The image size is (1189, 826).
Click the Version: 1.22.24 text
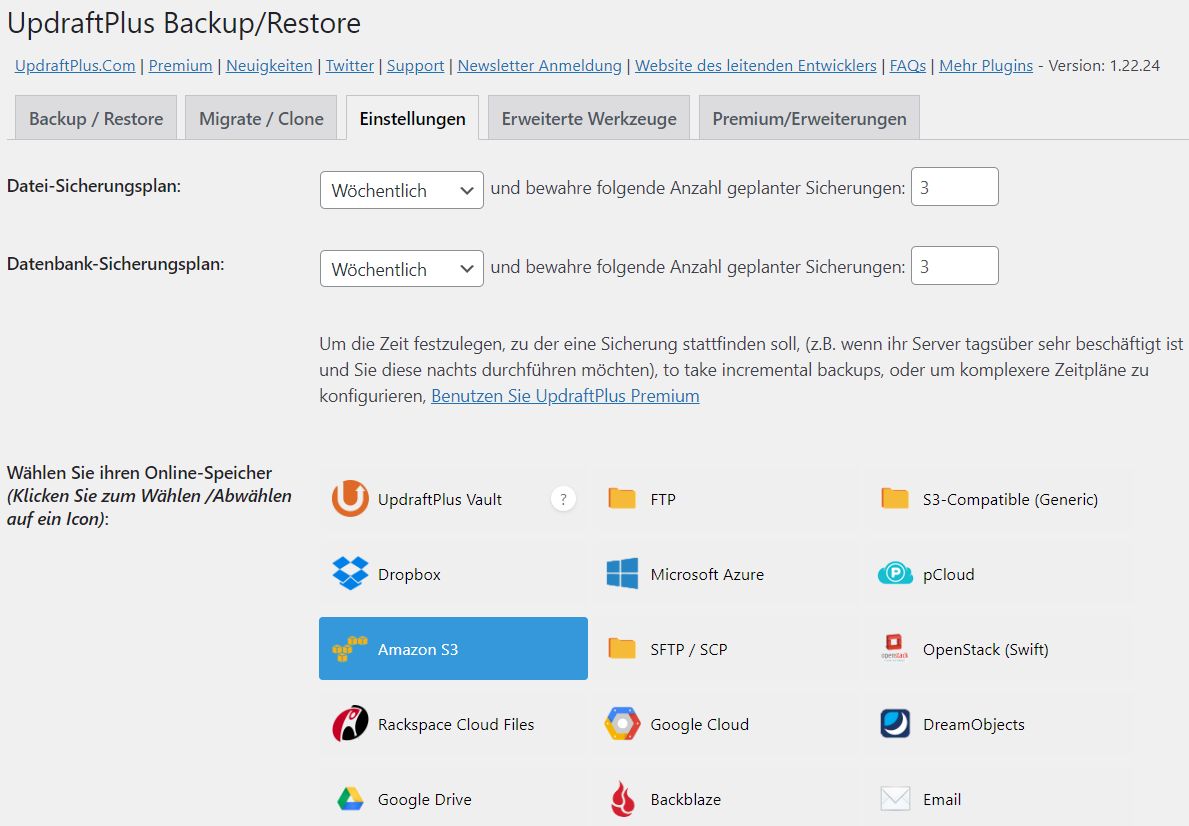1104,66
